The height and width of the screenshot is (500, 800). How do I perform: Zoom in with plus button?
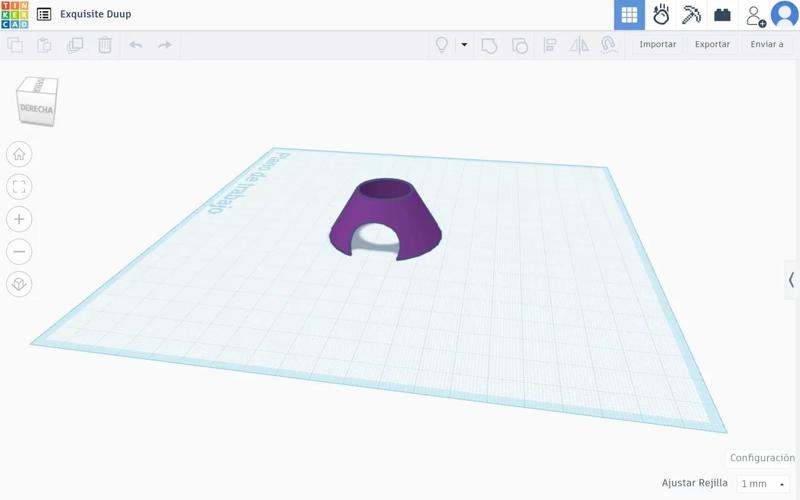19,219
